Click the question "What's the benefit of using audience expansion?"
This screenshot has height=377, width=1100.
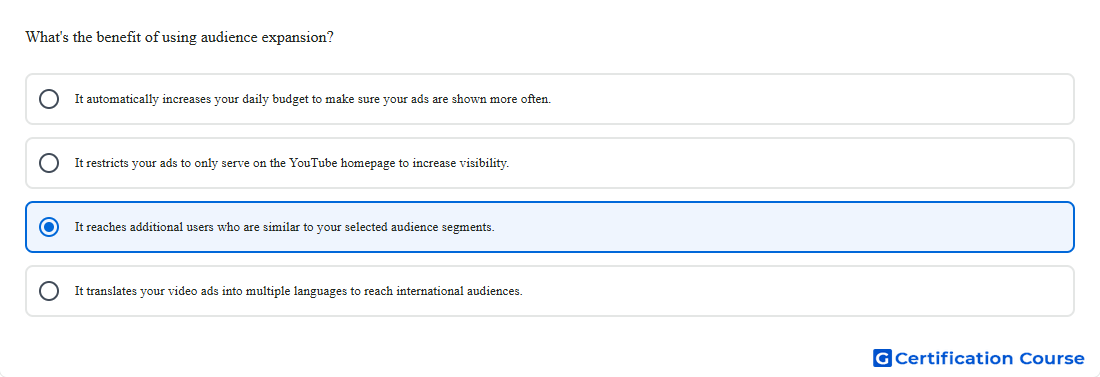[180, 37]
